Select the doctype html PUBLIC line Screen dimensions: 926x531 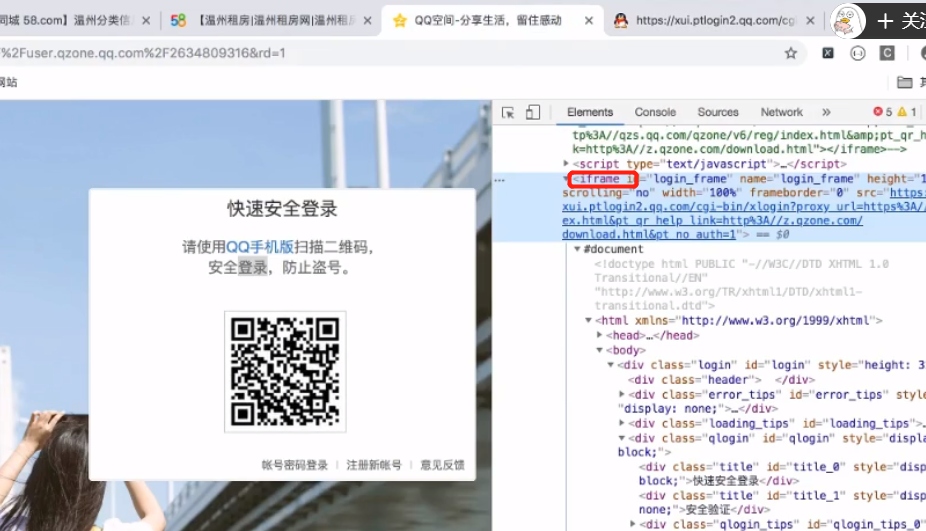742,285
